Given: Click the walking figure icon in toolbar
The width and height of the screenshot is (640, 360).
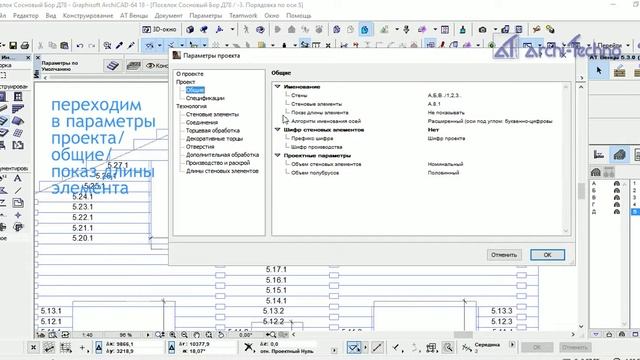Looking at the screenshot, I should pyautogui.click(x=246, y=29).
